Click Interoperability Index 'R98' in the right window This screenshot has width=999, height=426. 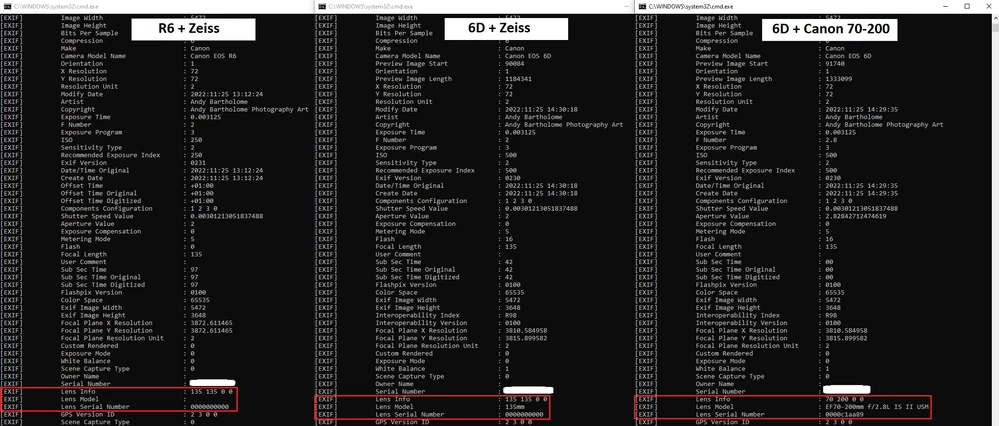click(831, 316)
